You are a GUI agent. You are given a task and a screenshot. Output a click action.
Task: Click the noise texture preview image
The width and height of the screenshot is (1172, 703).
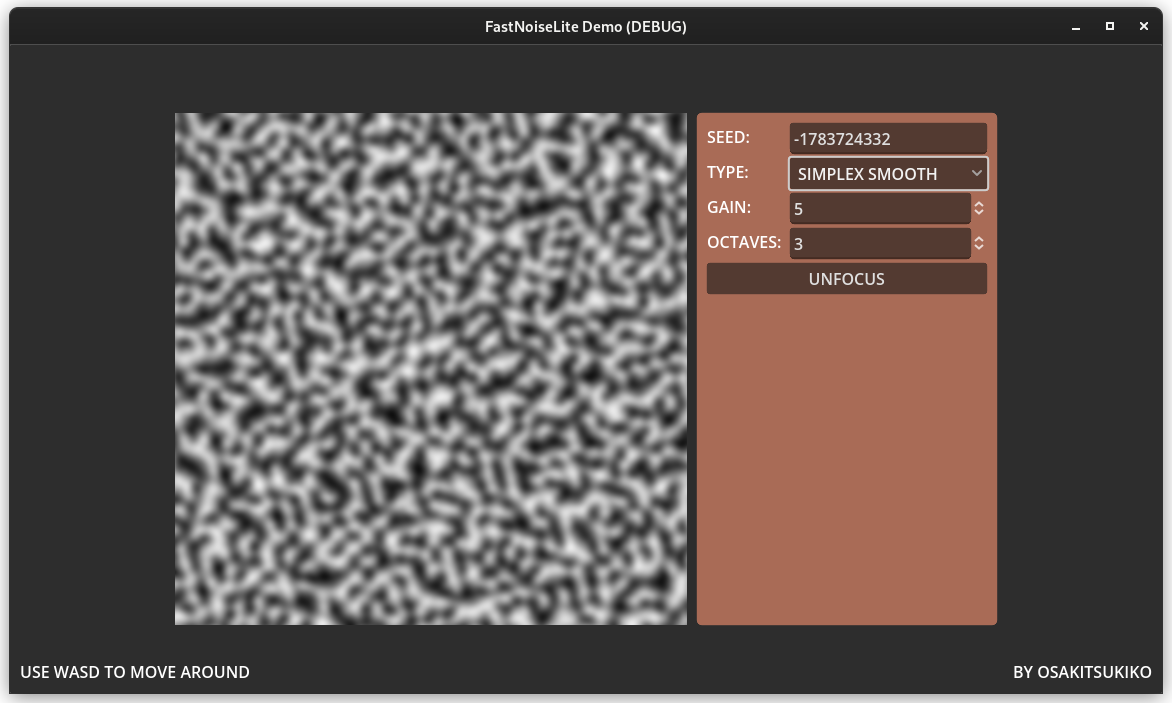pos(431,369)
